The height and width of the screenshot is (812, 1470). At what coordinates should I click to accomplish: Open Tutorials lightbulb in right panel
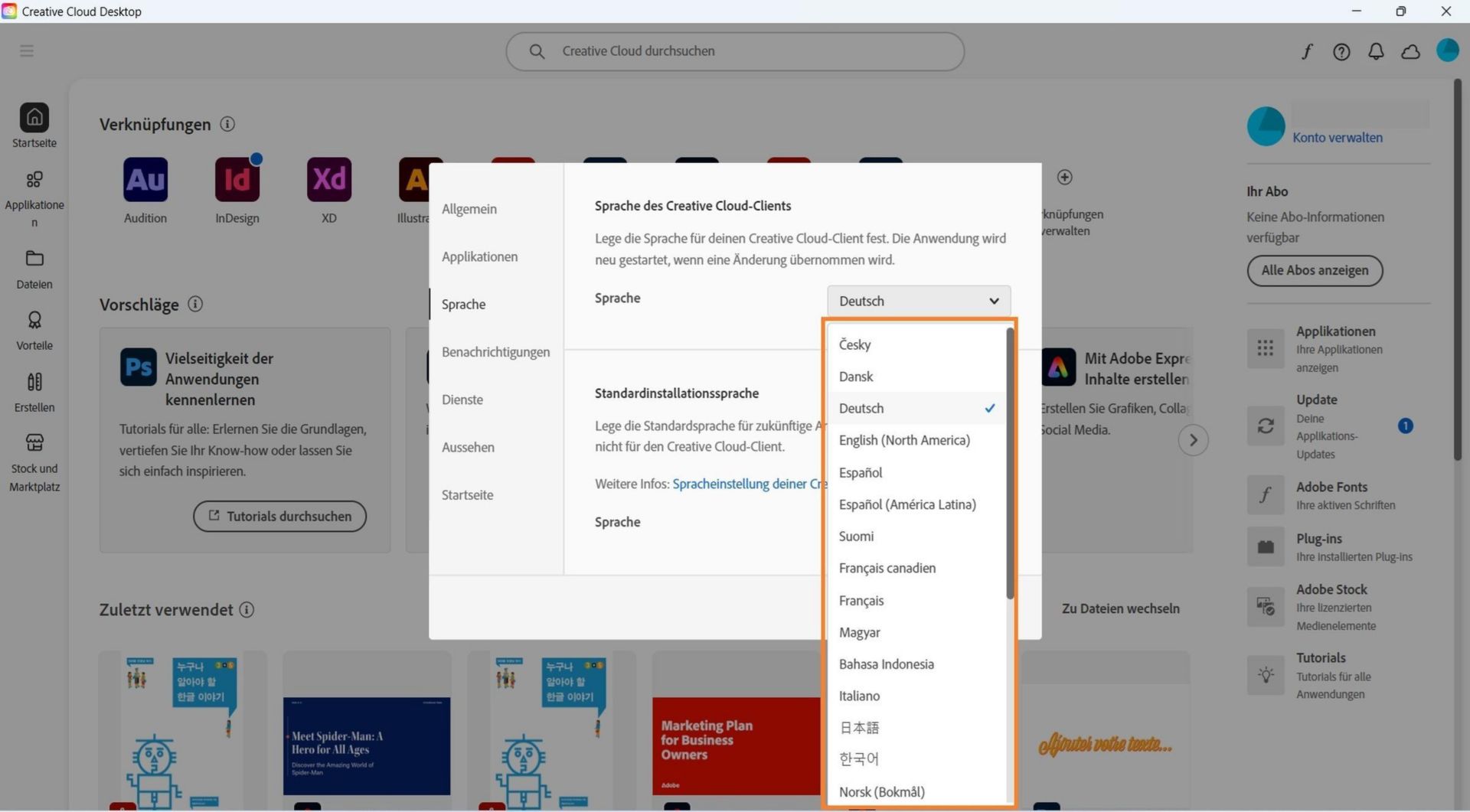[x=1266, y=675]
